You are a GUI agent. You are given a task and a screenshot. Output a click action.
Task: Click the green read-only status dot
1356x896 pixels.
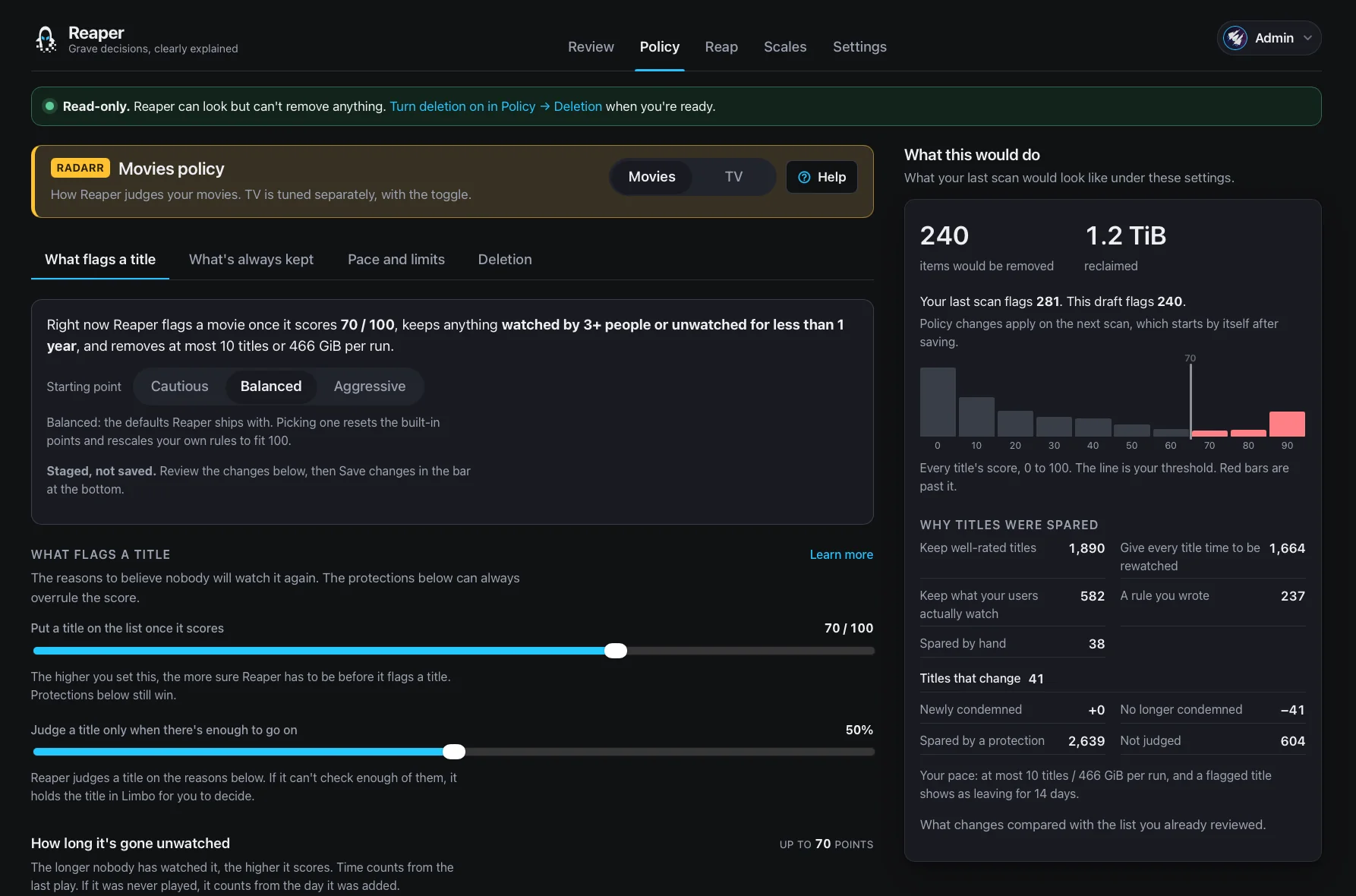pos(49,106)
